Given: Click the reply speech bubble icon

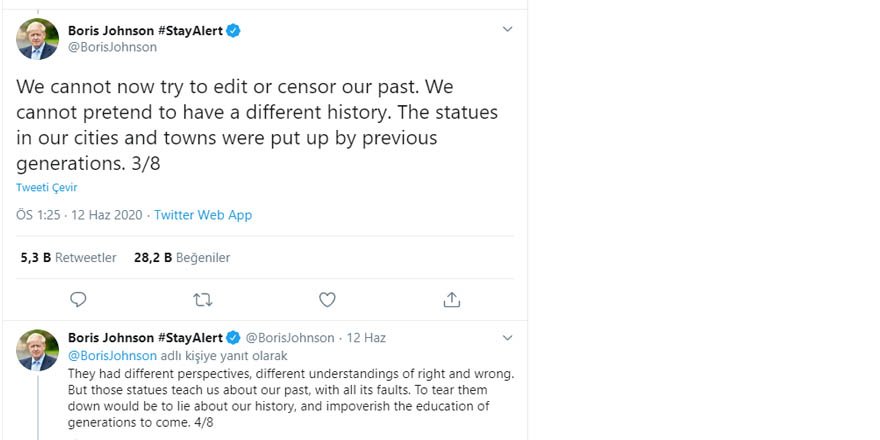Looking at the screenshot, I should [78, 299].
